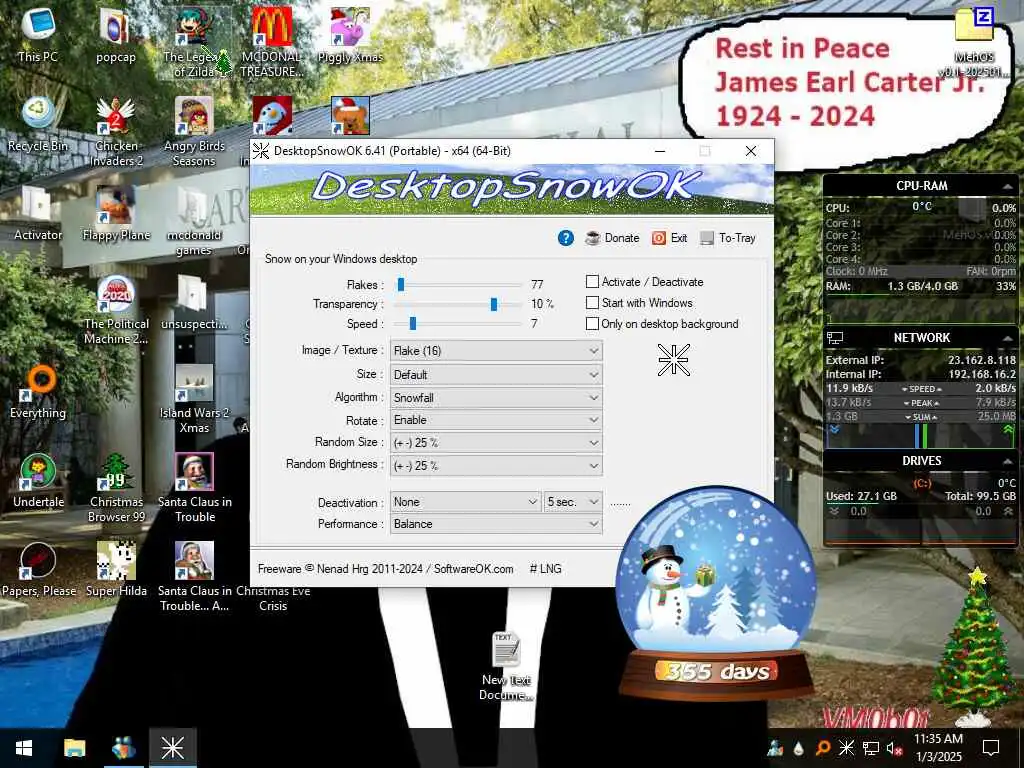Collapse the CPU-RAM gadget panel
1024x768 pixels.
(1008, 187)
